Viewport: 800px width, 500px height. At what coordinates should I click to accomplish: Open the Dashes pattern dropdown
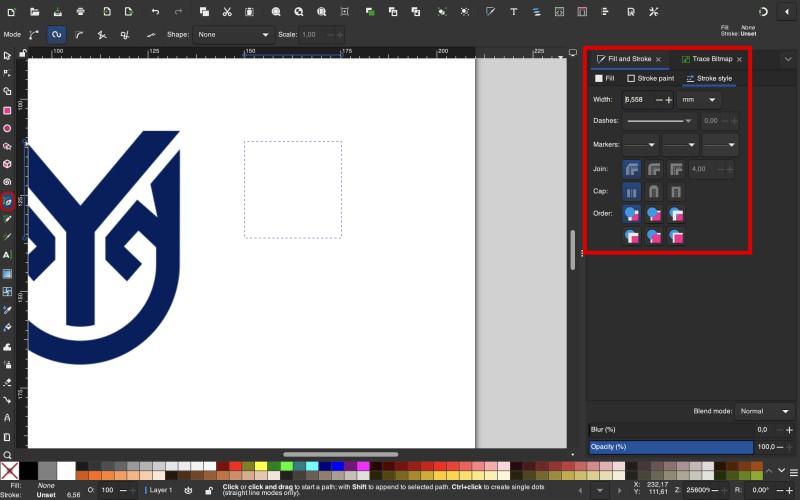pos(659,121)
